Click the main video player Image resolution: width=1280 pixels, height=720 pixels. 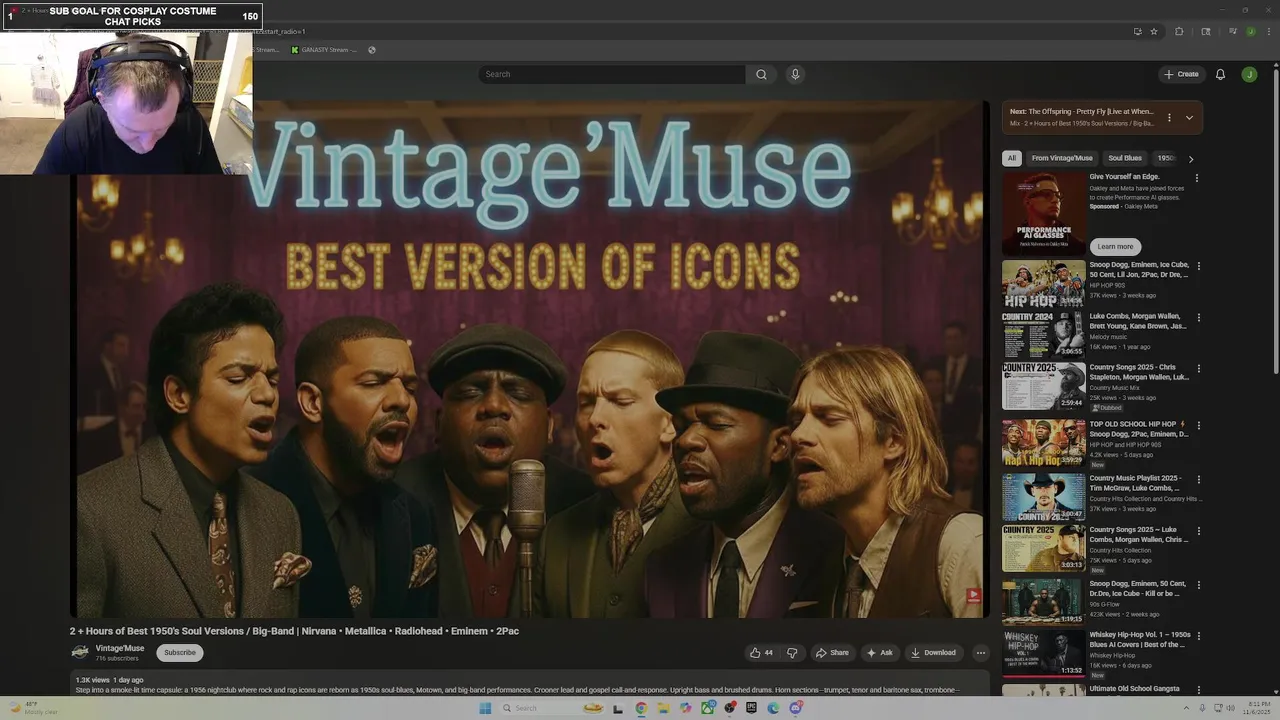[x=530, y=360]
